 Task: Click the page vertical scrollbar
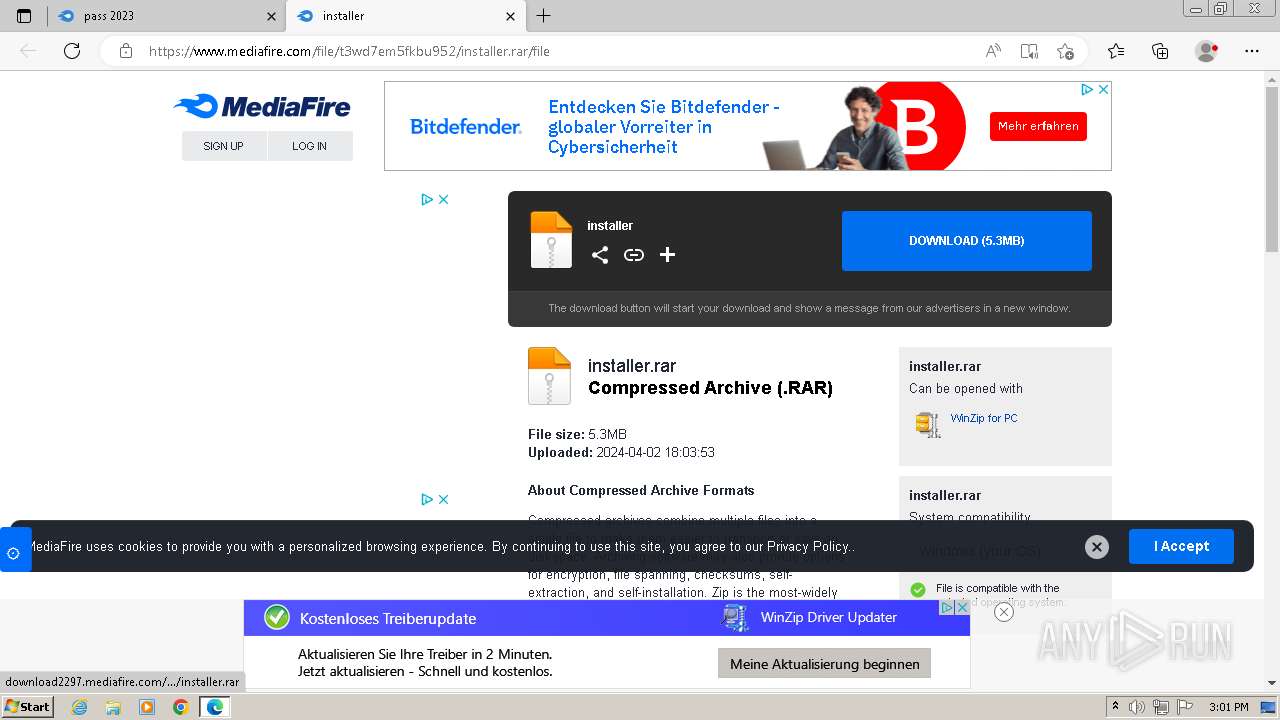[x=1272, y=170]
